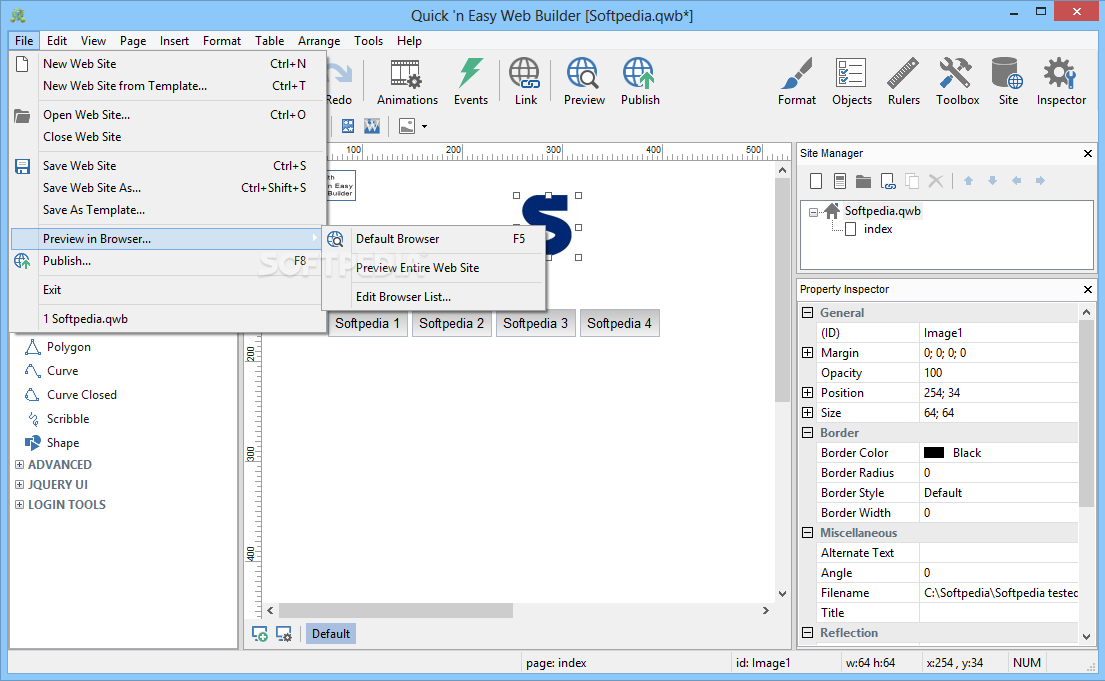Click the Publish toolbar icon
The height and width of the screenshot is (681, 1105).
[640, 82]
